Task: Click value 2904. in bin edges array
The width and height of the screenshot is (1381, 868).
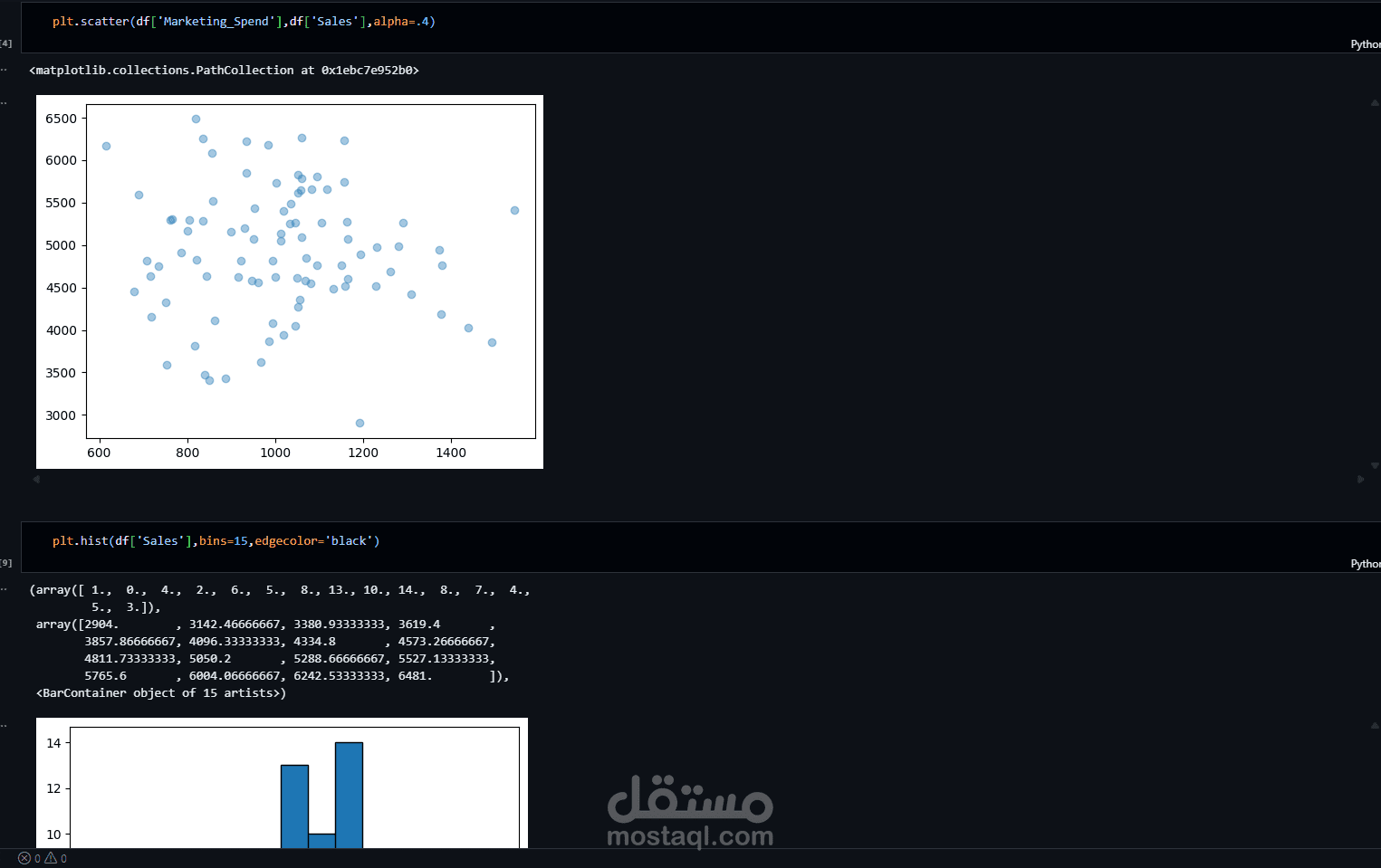Action: coord(101,625)
